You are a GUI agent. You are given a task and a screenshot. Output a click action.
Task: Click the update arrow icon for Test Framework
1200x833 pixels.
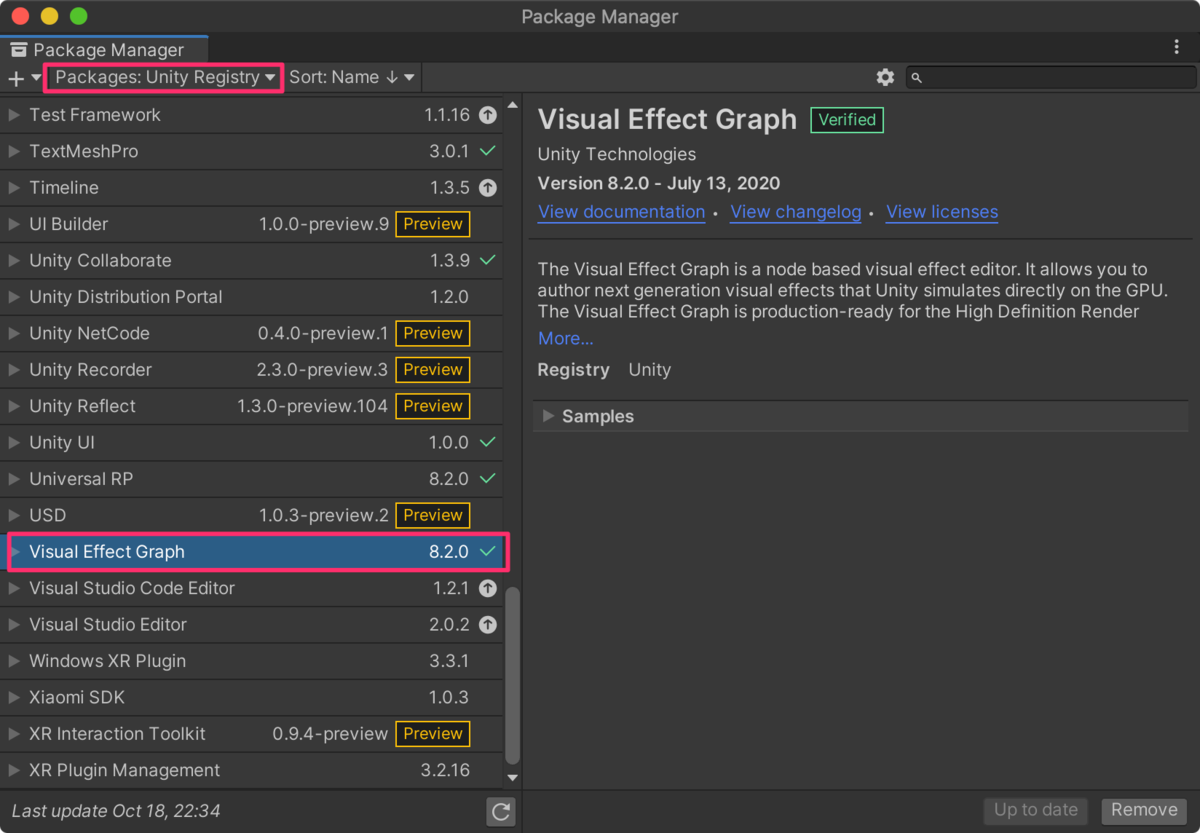tap(488, 115)
